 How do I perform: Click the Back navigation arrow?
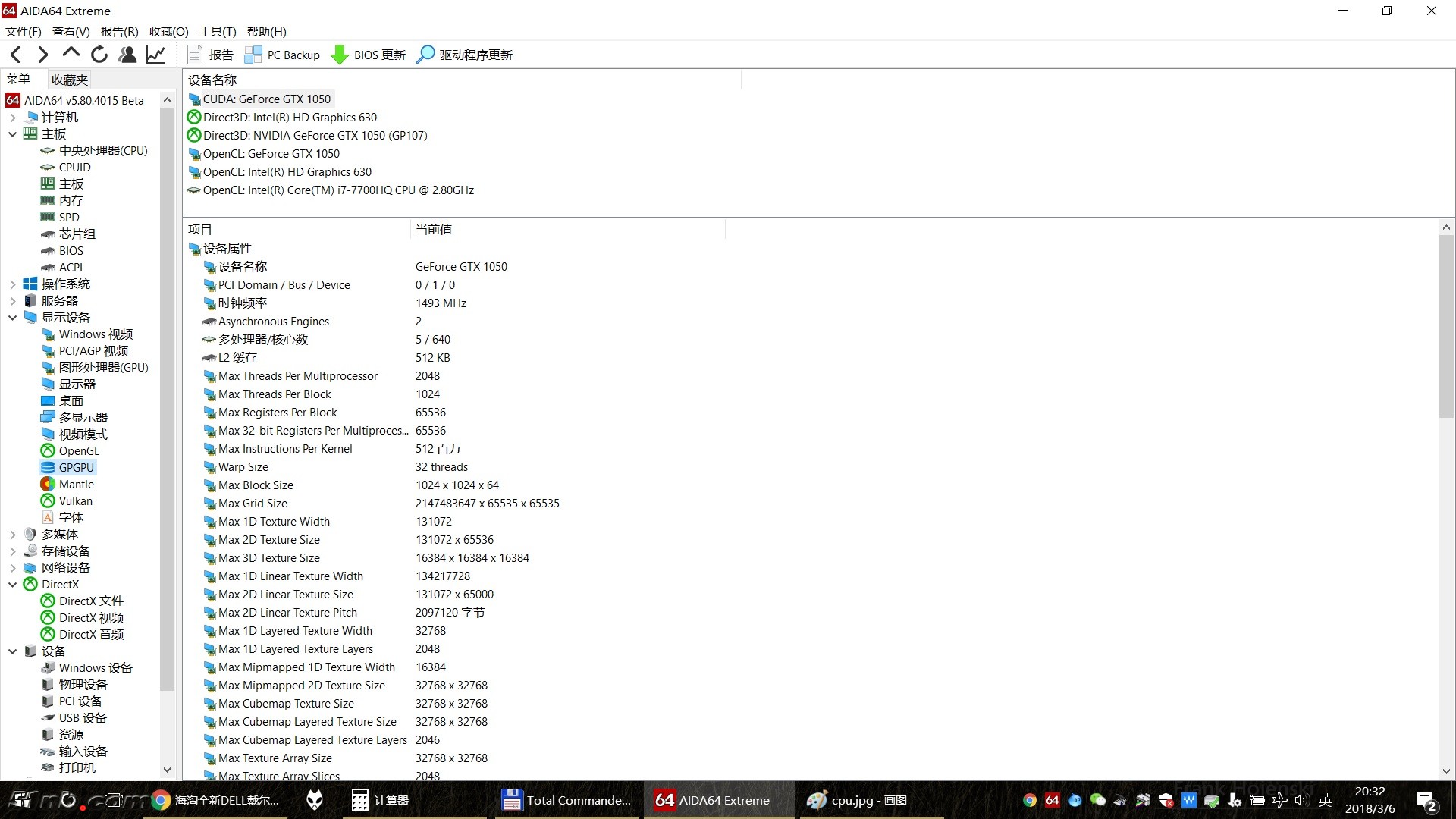click(x=16, y=55)
